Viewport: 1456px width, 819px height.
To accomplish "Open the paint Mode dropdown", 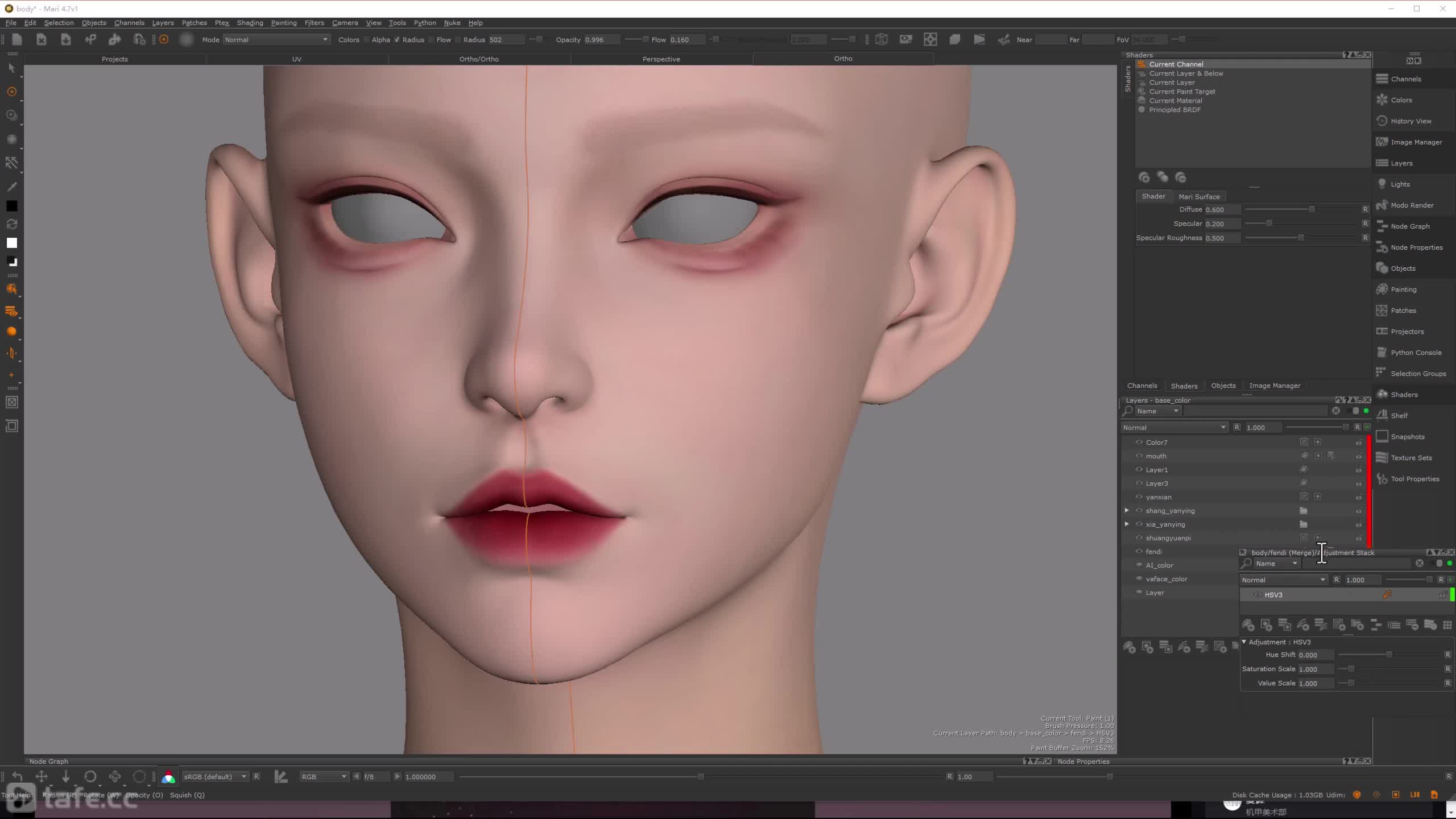I will click(276, 40).
